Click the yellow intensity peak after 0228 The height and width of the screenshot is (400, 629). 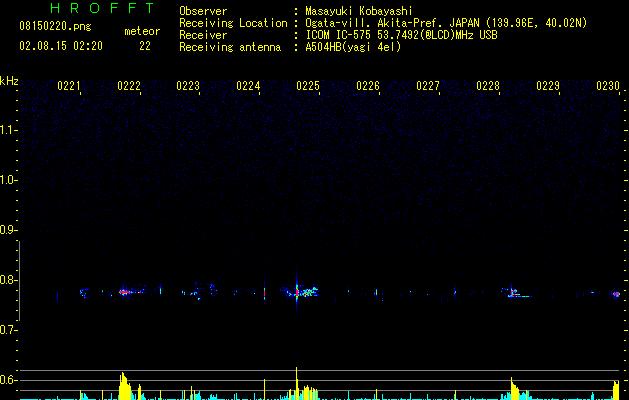(515, 388)
